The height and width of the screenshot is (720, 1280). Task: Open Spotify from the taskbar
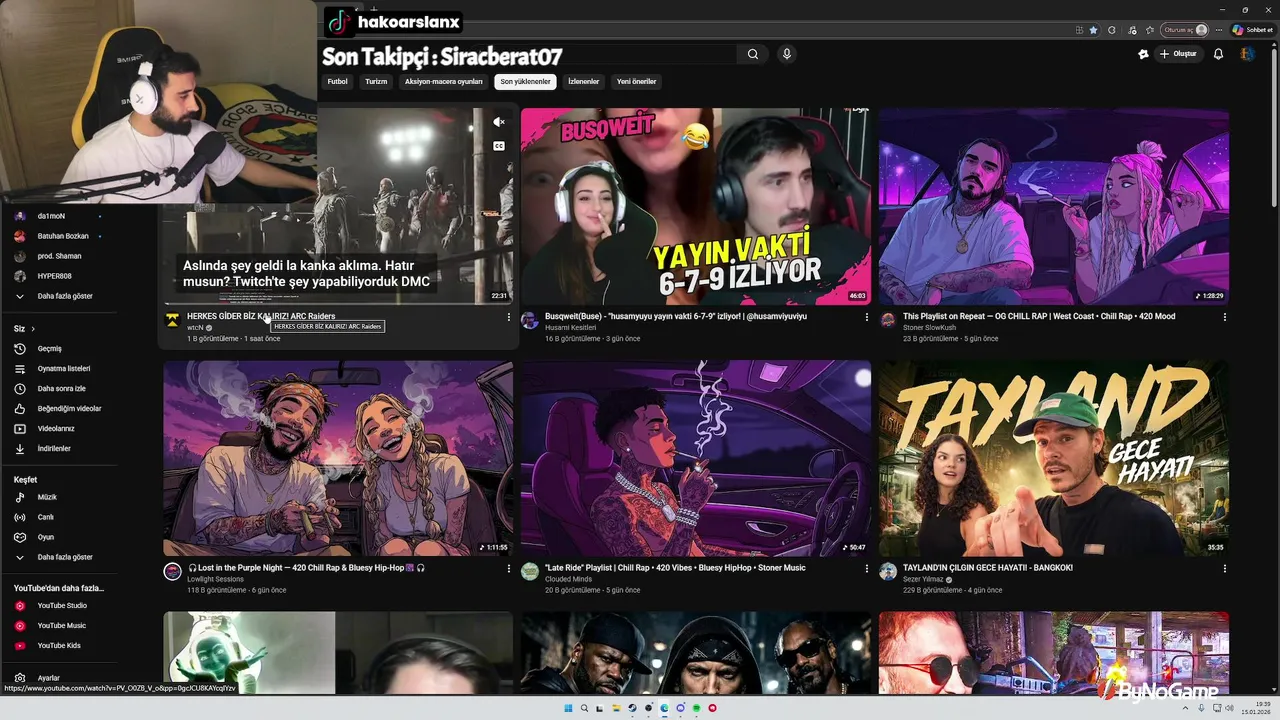click(696, 708)
